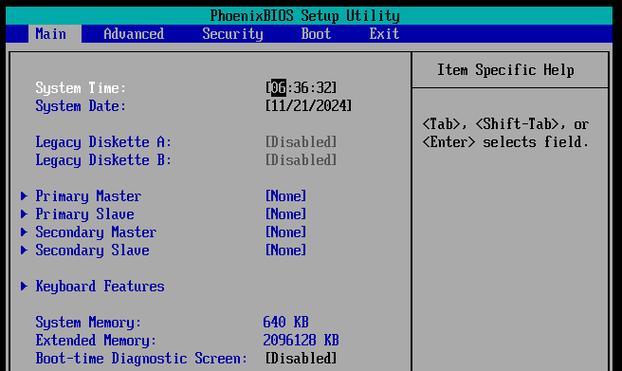Open the Primary Slave submenu label
622x371 pixels.
click(x=85, y=214)
